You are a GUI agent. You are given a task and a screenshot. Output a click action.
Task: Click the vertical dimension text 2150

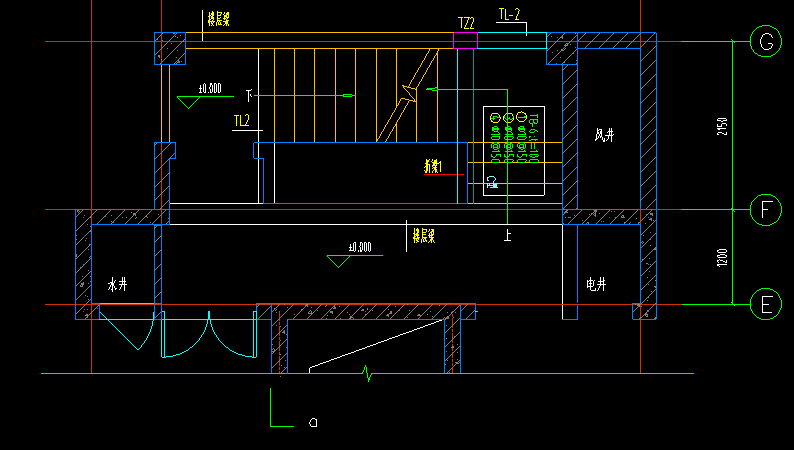click(x=722, y=127)
